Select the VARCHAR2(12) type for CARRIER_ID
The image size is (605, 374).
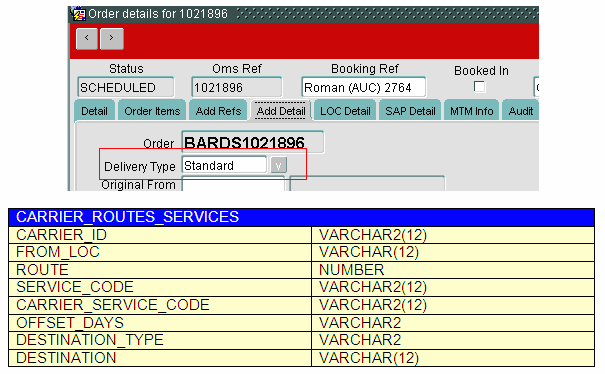453,235
